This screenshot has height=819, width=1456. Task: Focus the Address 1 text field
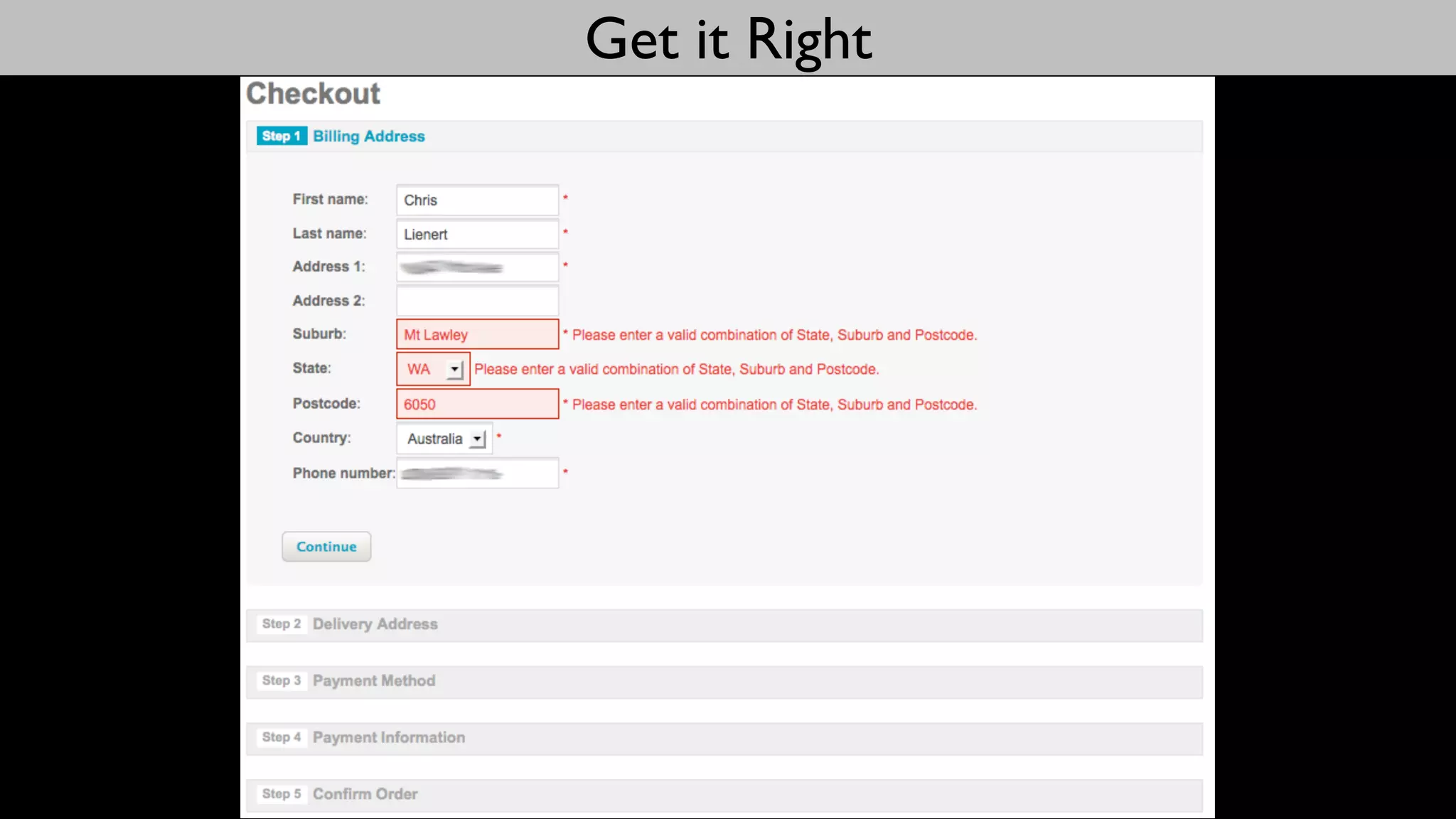(x=477, y=267)
